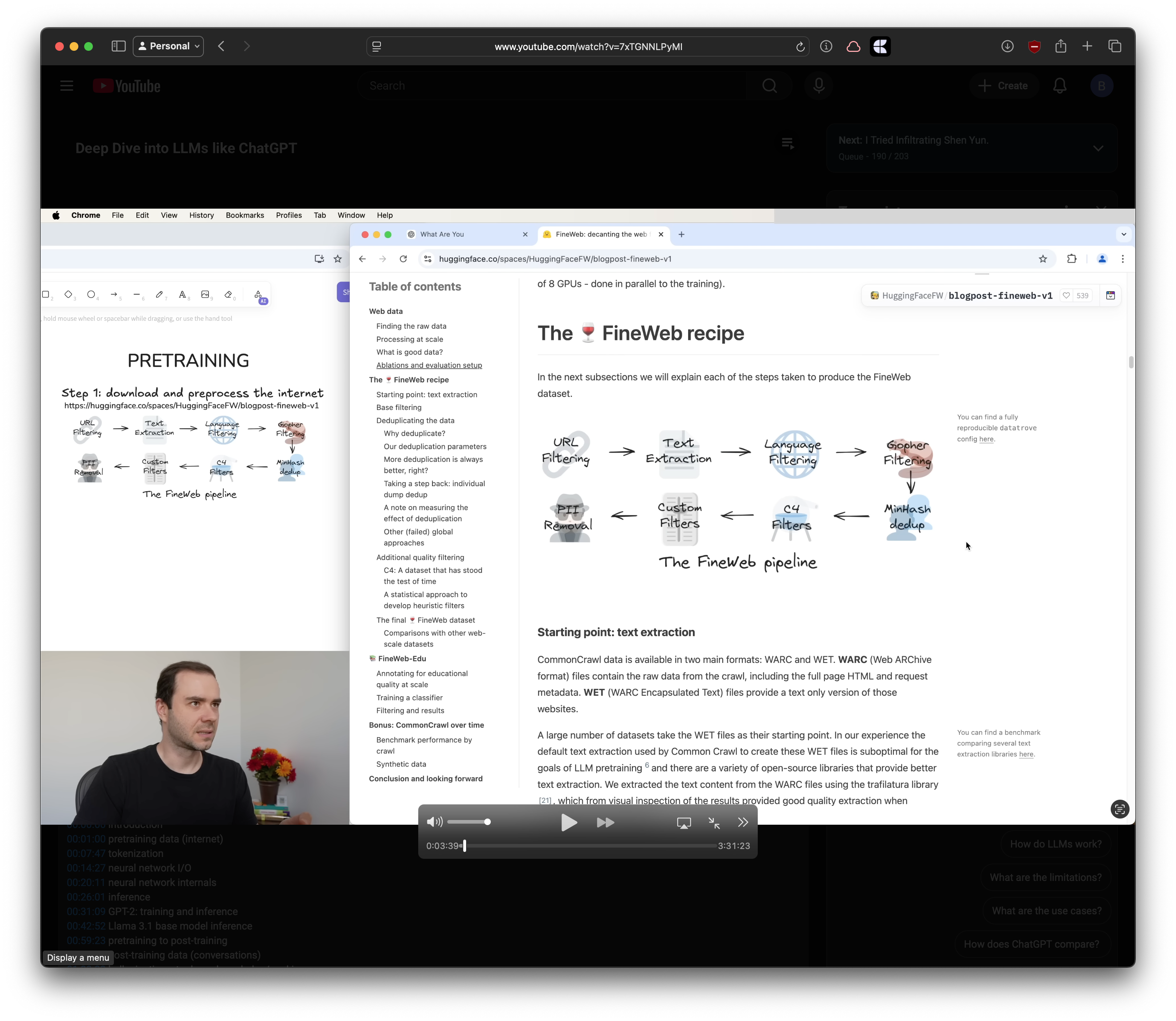
Task: Click the video volume slider
Action: tap(469, 821)
